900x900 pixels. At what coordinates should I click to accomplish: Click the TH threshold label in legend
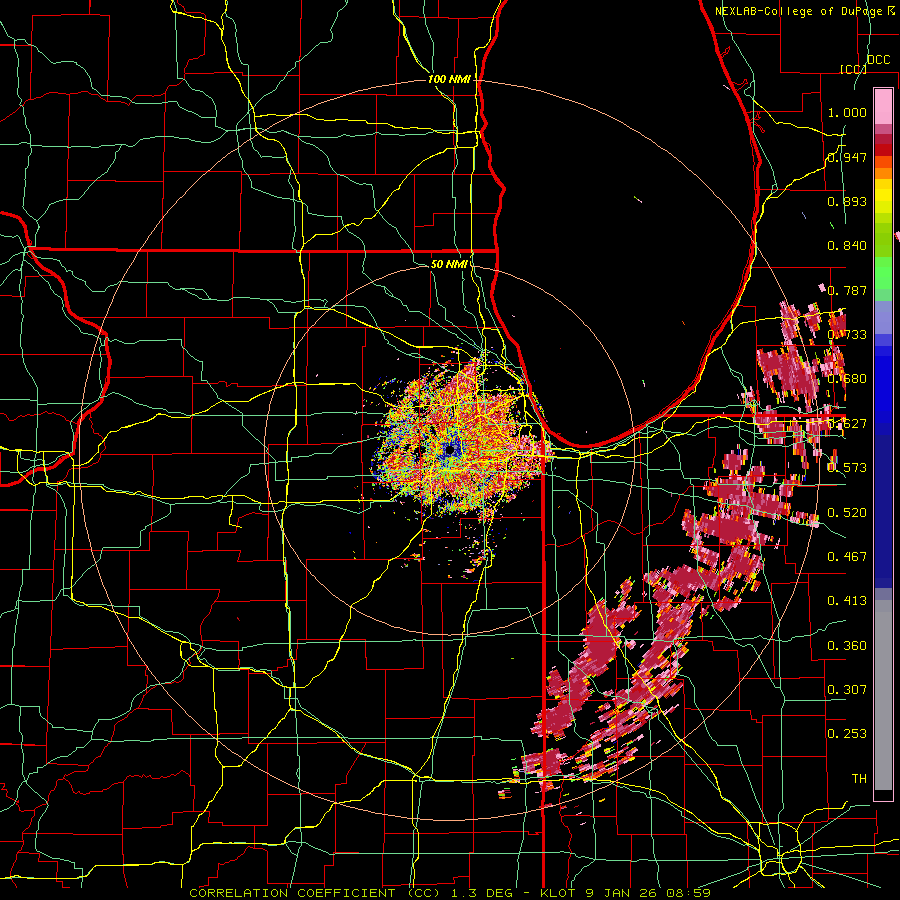coord(859,779)
